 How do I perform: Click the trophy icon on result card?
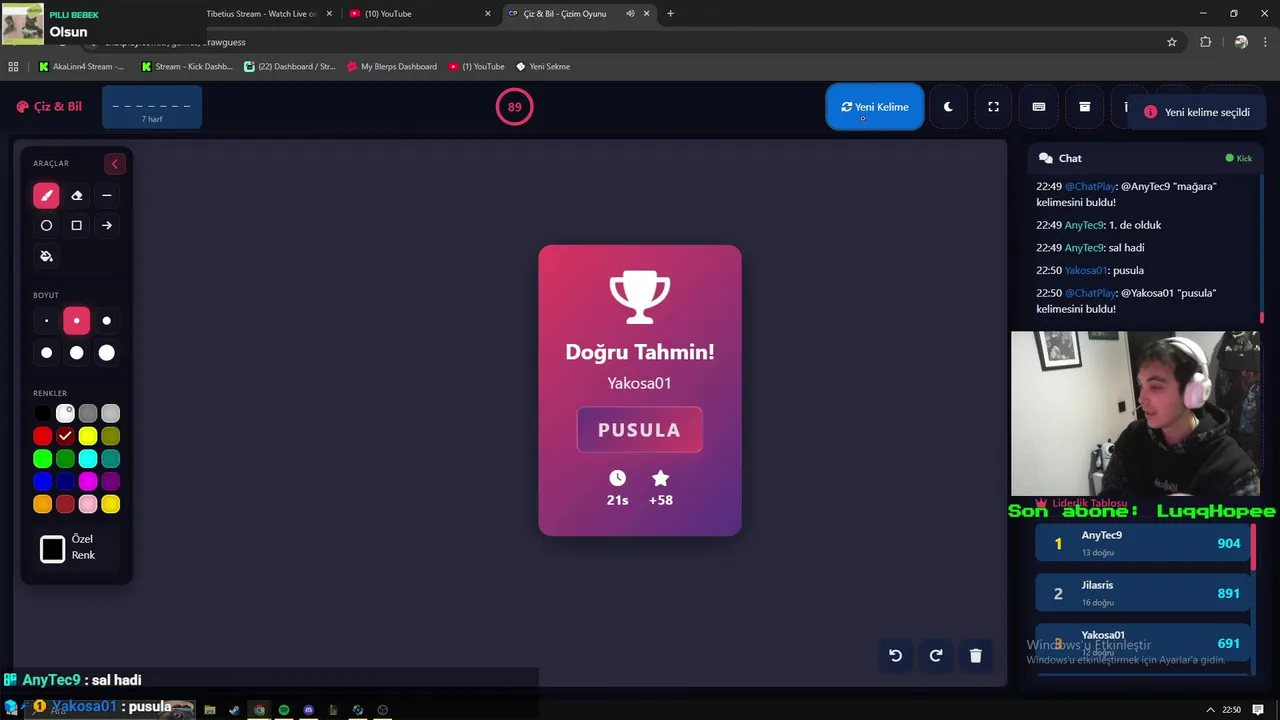click(x=640, y=297)
